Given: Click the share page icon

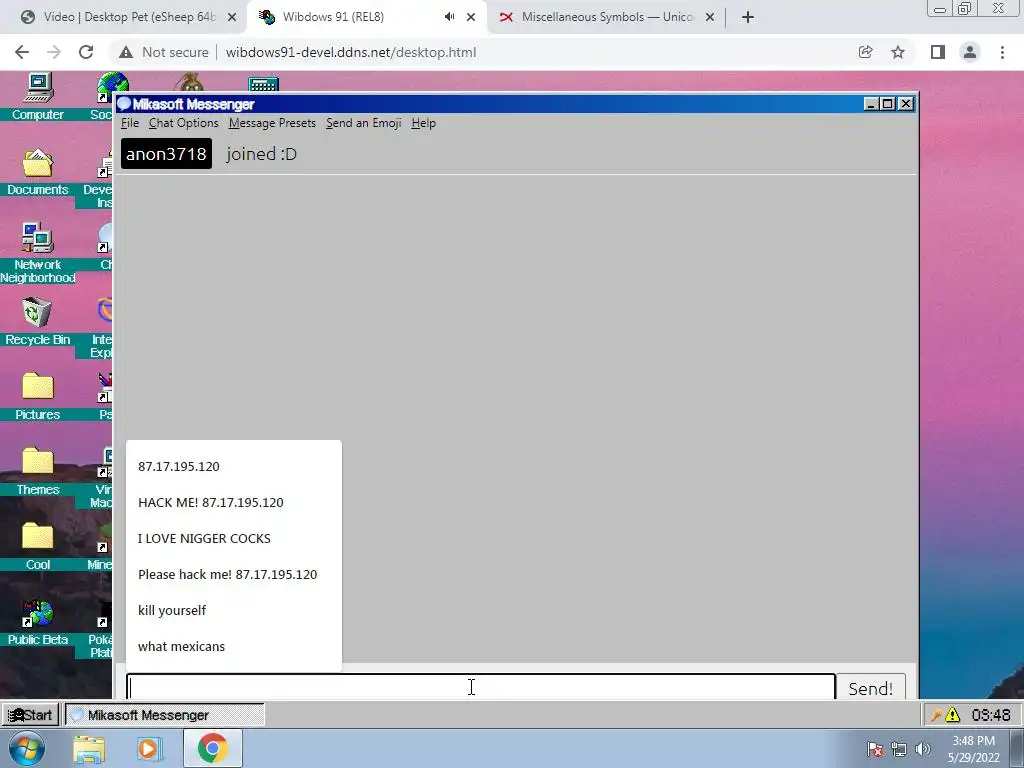Looking at the screenshot, I should coord(865,52).
